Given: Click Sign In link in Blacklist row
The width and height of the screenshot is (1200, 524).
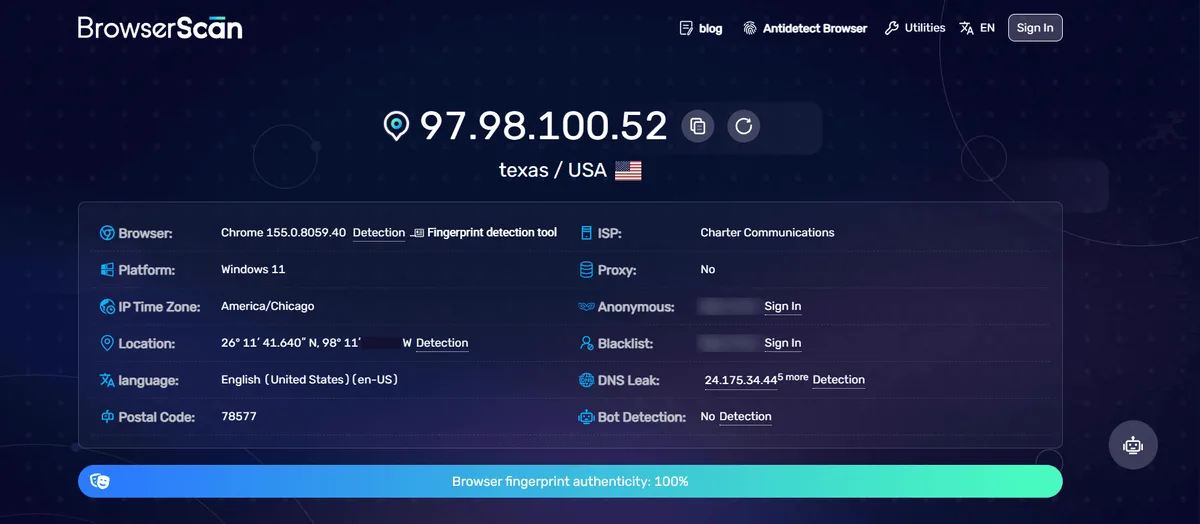Looking at the screenshot, I should coord(783,343).
